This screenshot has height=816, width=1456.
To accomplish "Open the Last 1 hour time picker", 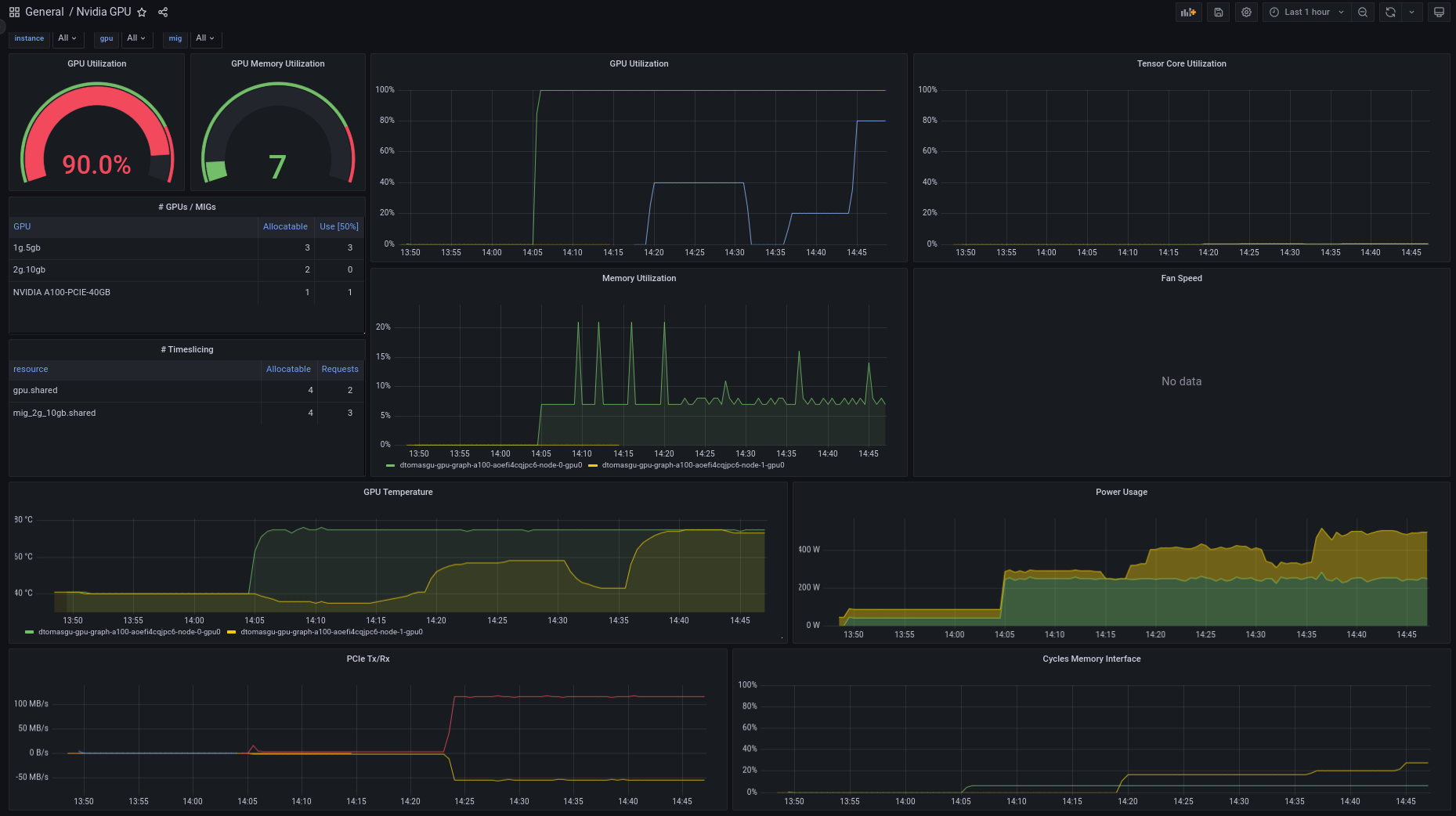I will pyautogui.click(x=1306, y=12).
